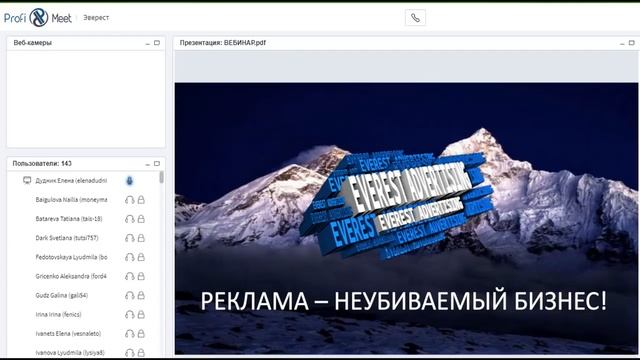Select user Ivanova Lyudmila
This screenshot has width=640, height=360.
[70, 353]
